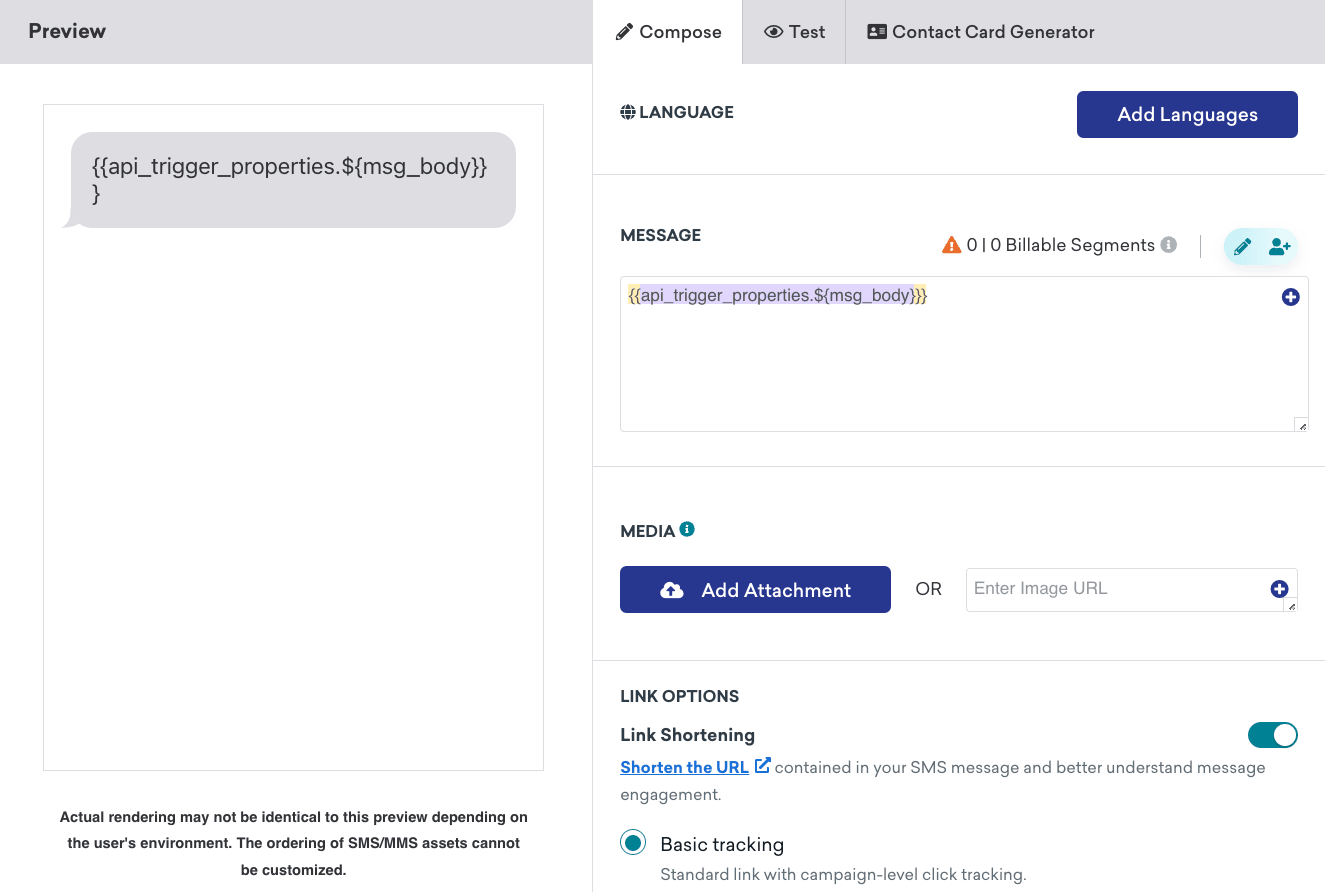Open the Contact Card Generator tab

coord(980,32)
